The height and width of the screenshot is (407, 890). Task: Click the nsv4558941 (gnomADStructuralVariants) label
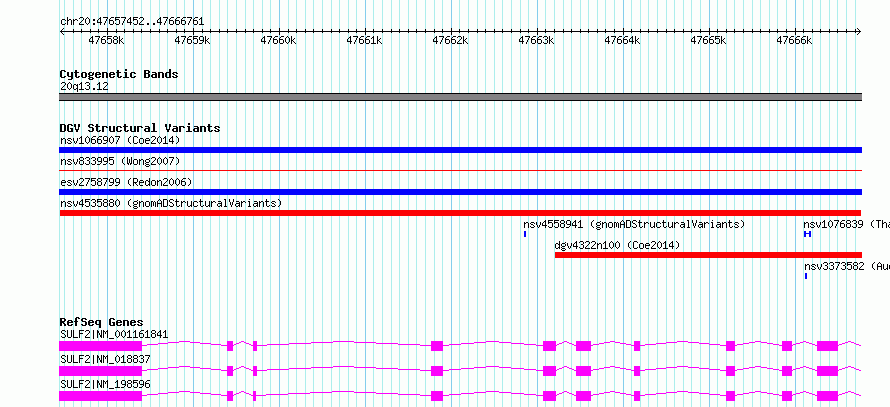[634, 224]
